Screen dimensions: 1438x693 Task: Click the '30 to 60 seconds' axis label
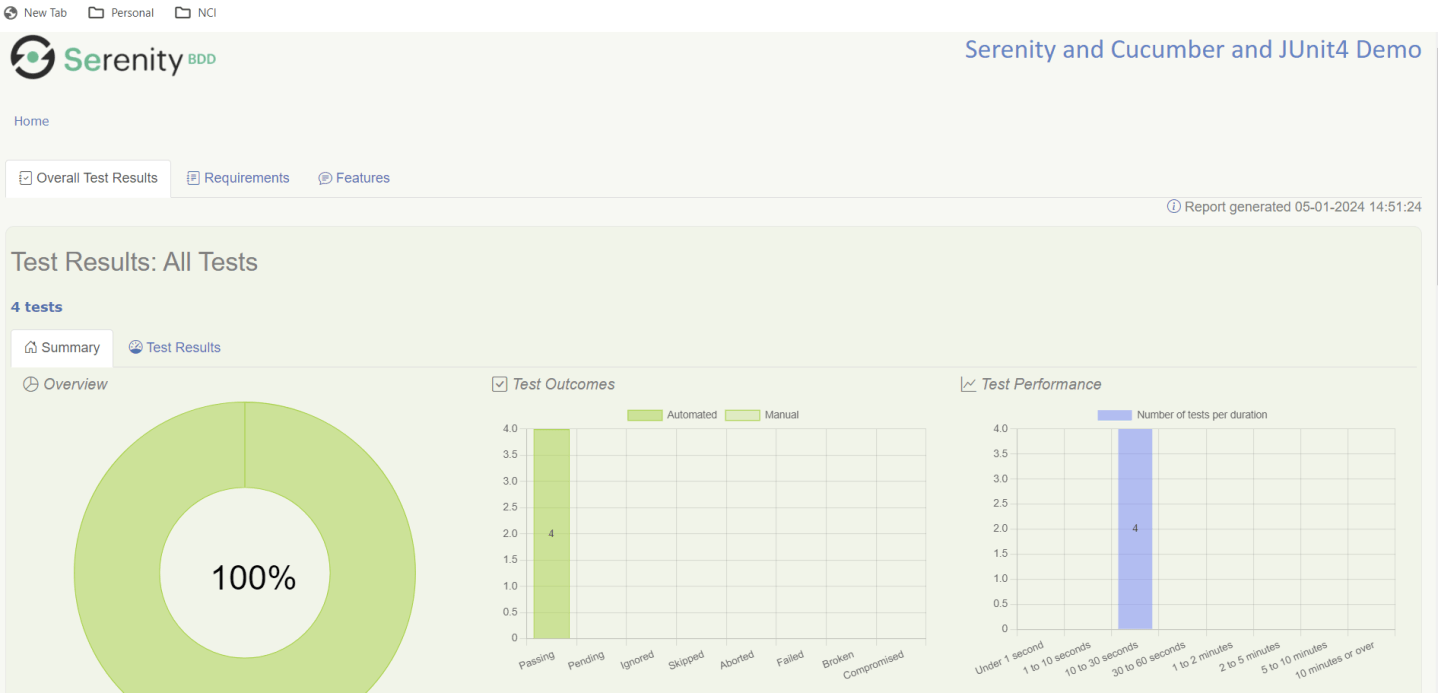coord(1148,660)
